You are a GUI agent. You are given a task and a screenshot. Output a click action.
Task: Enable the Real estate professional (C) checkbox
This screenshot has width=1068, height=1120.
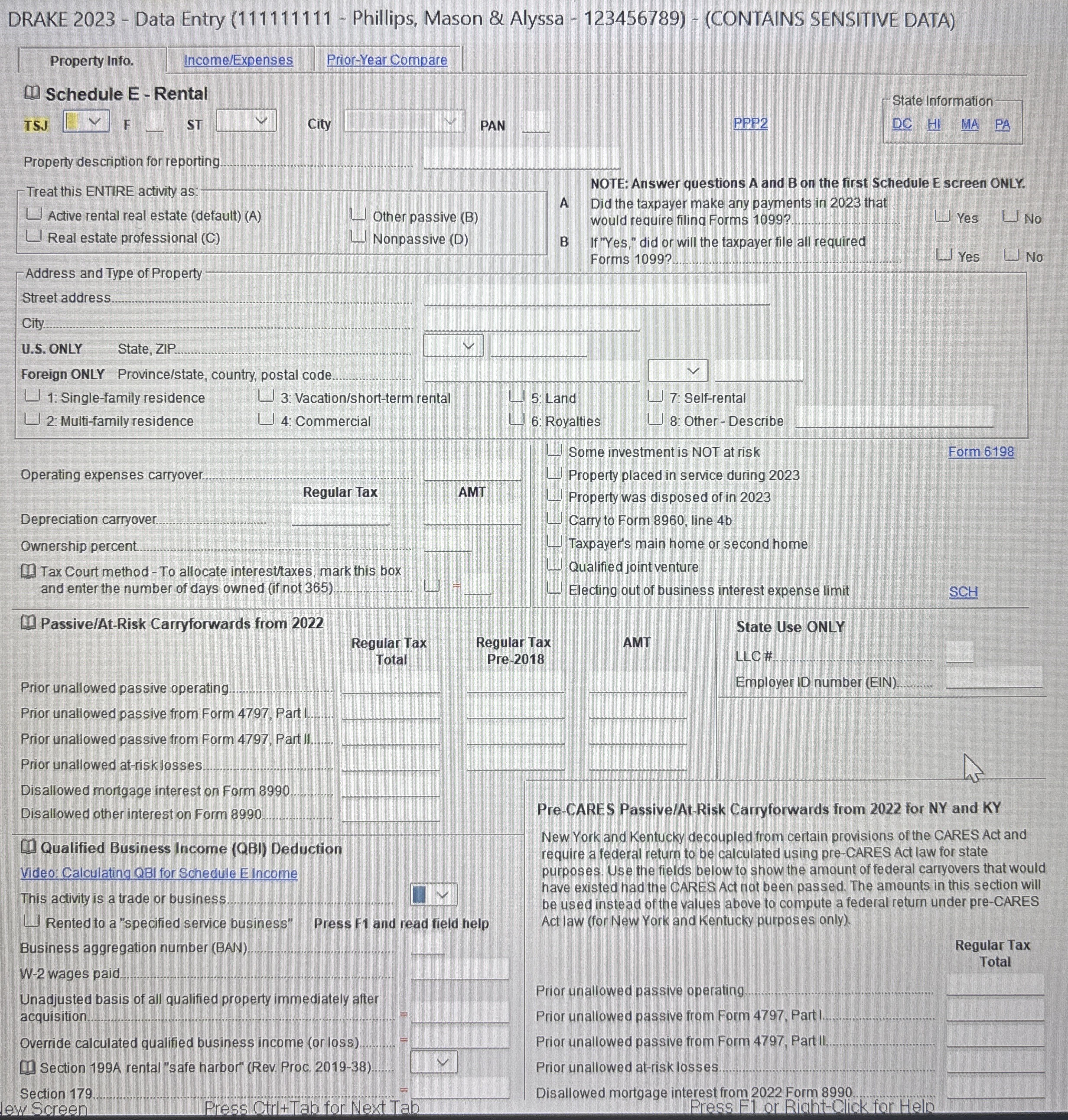coord(34,236)
